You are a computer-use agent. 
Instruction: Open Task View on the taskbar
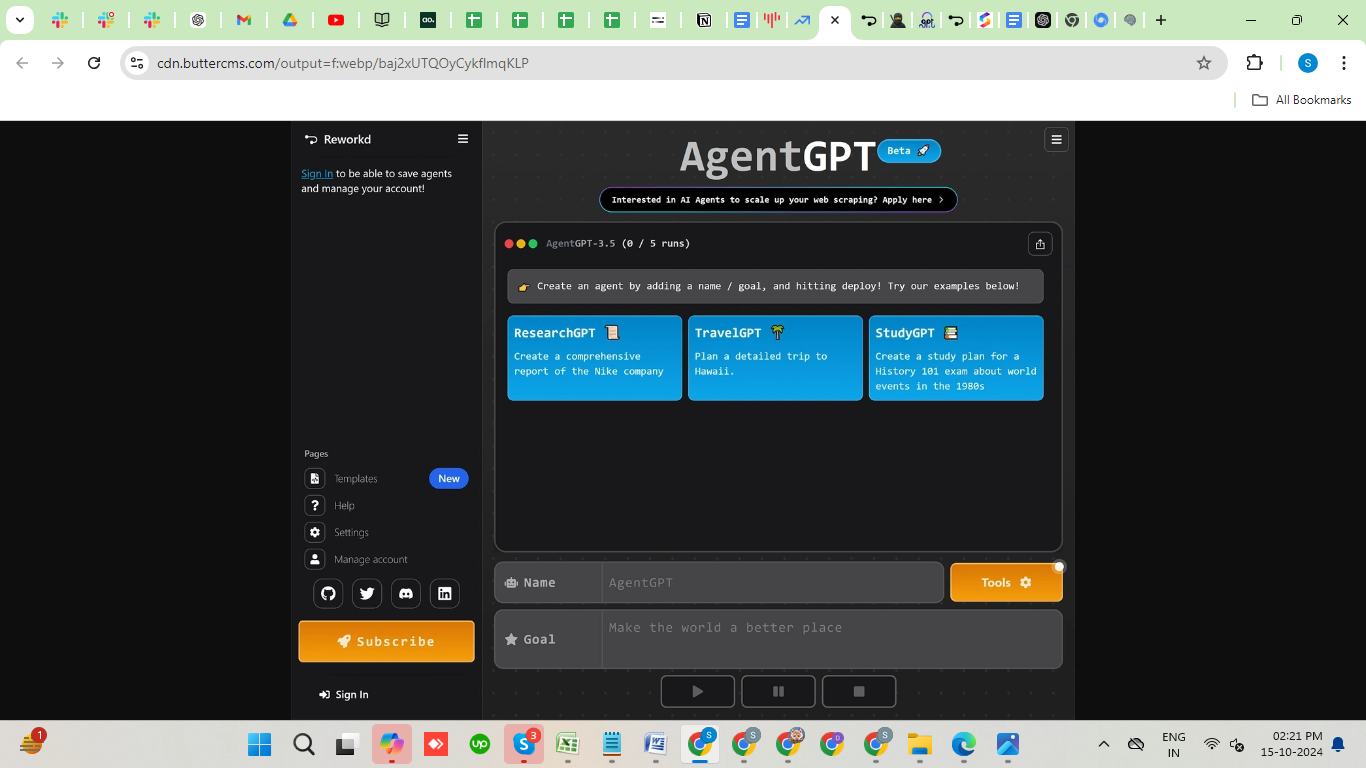coord(347,744)
